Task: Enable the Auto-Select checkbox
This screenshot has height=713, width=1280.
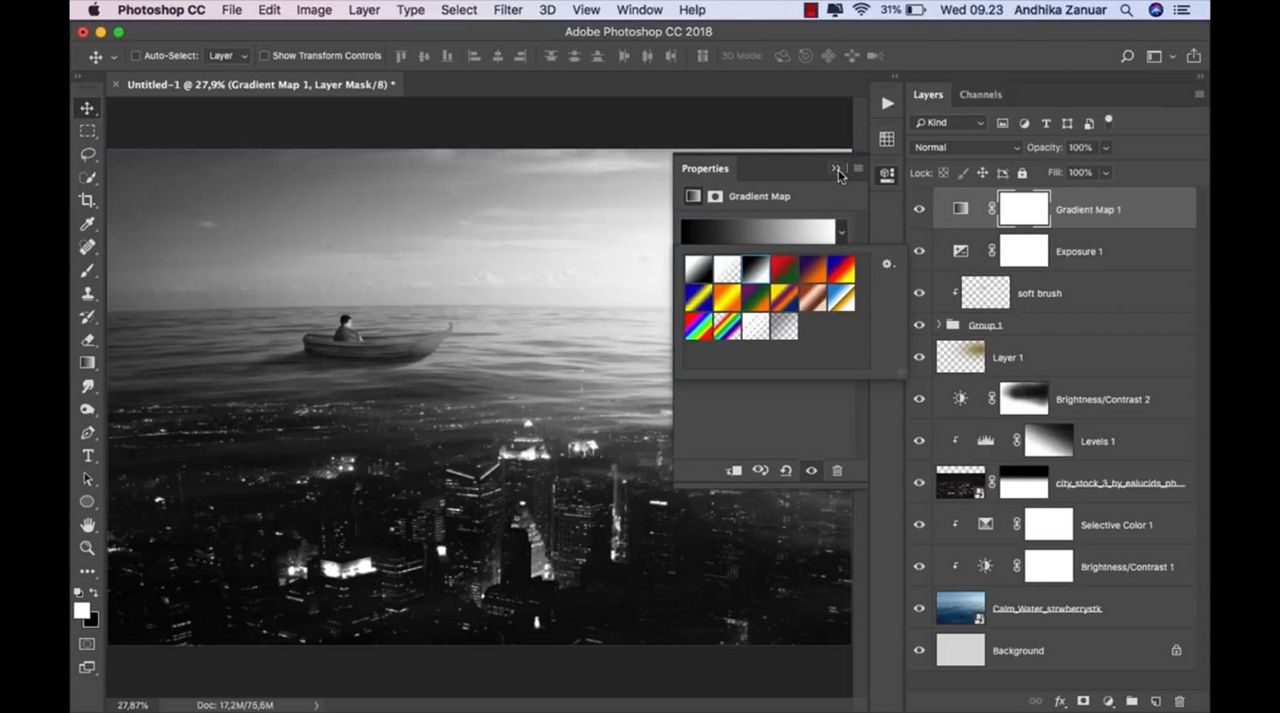Action: coord(136,56)
